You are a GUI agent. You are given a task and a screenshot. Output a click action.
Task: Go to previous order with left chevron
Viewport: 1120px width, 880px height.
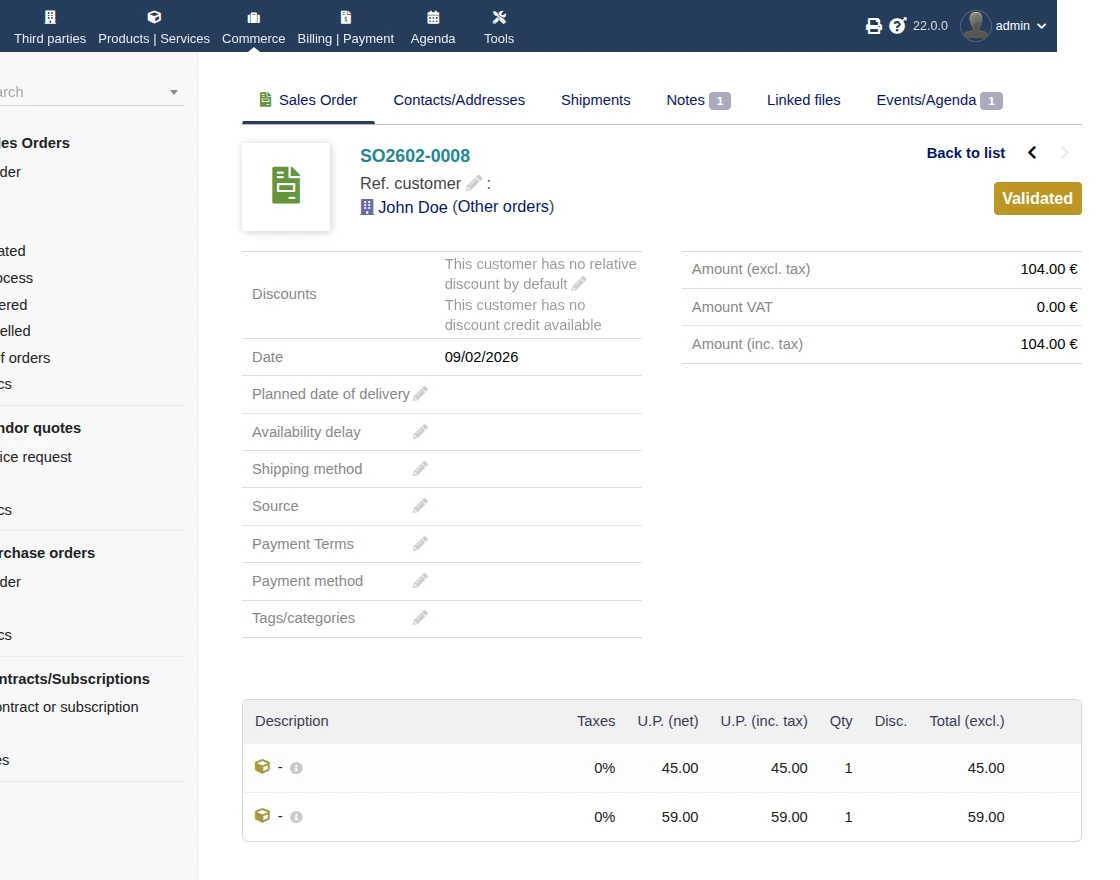pyautogui.click(x=1032, y=153)
